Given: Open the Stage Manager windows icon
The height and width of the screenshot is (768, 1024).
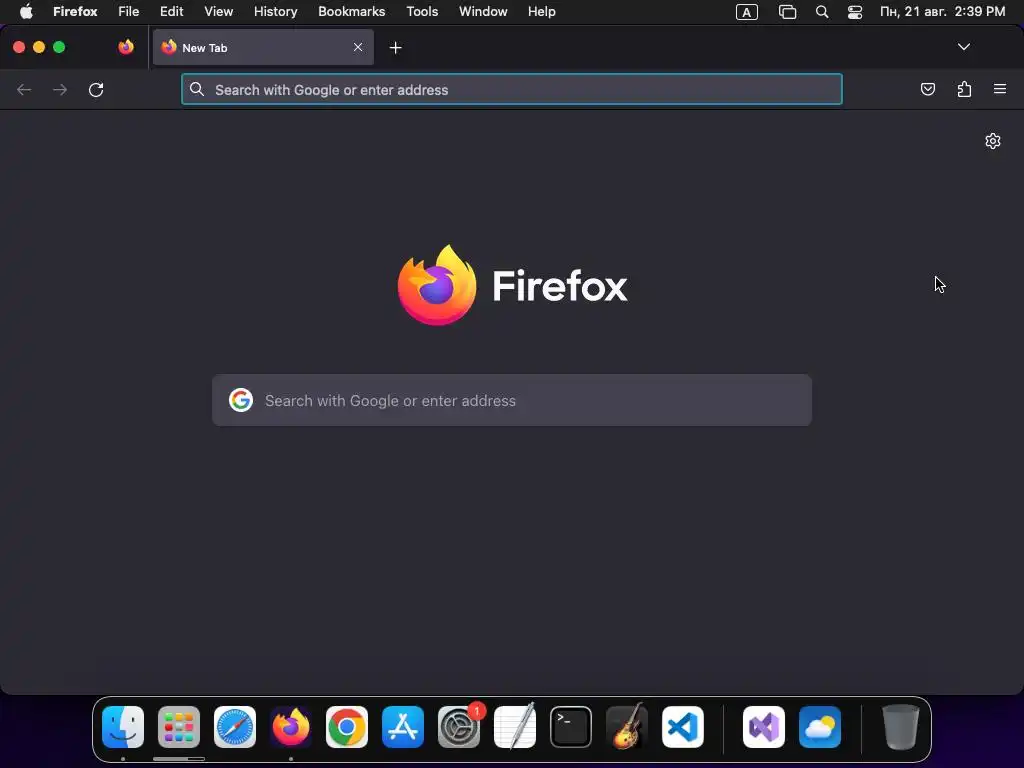Looking at the screenshot, I should tap(787, 12).
